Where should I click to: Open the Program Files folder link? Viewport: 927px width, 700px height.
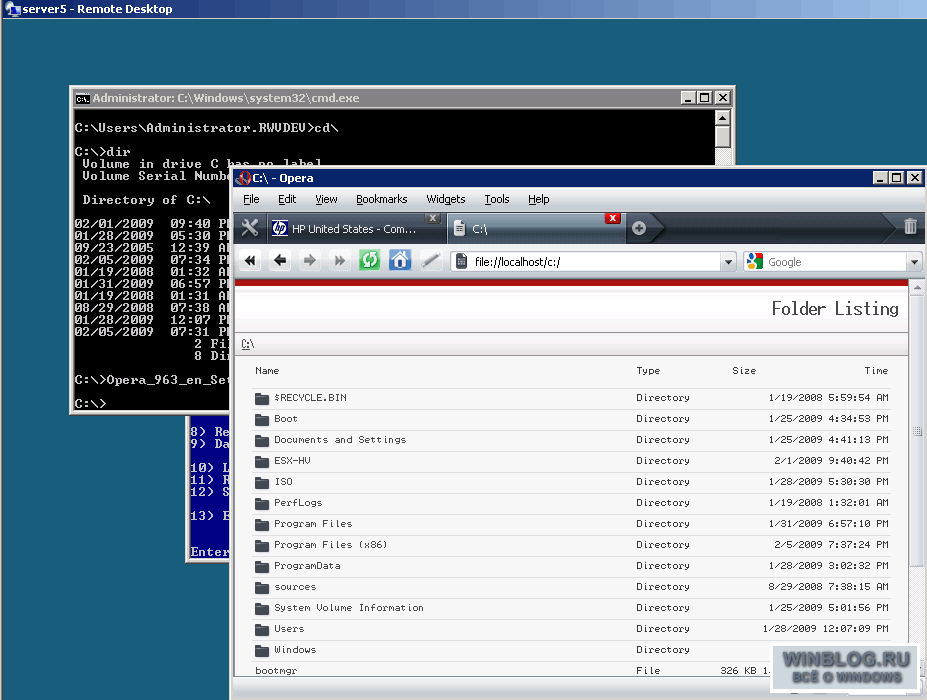(313, 524)
